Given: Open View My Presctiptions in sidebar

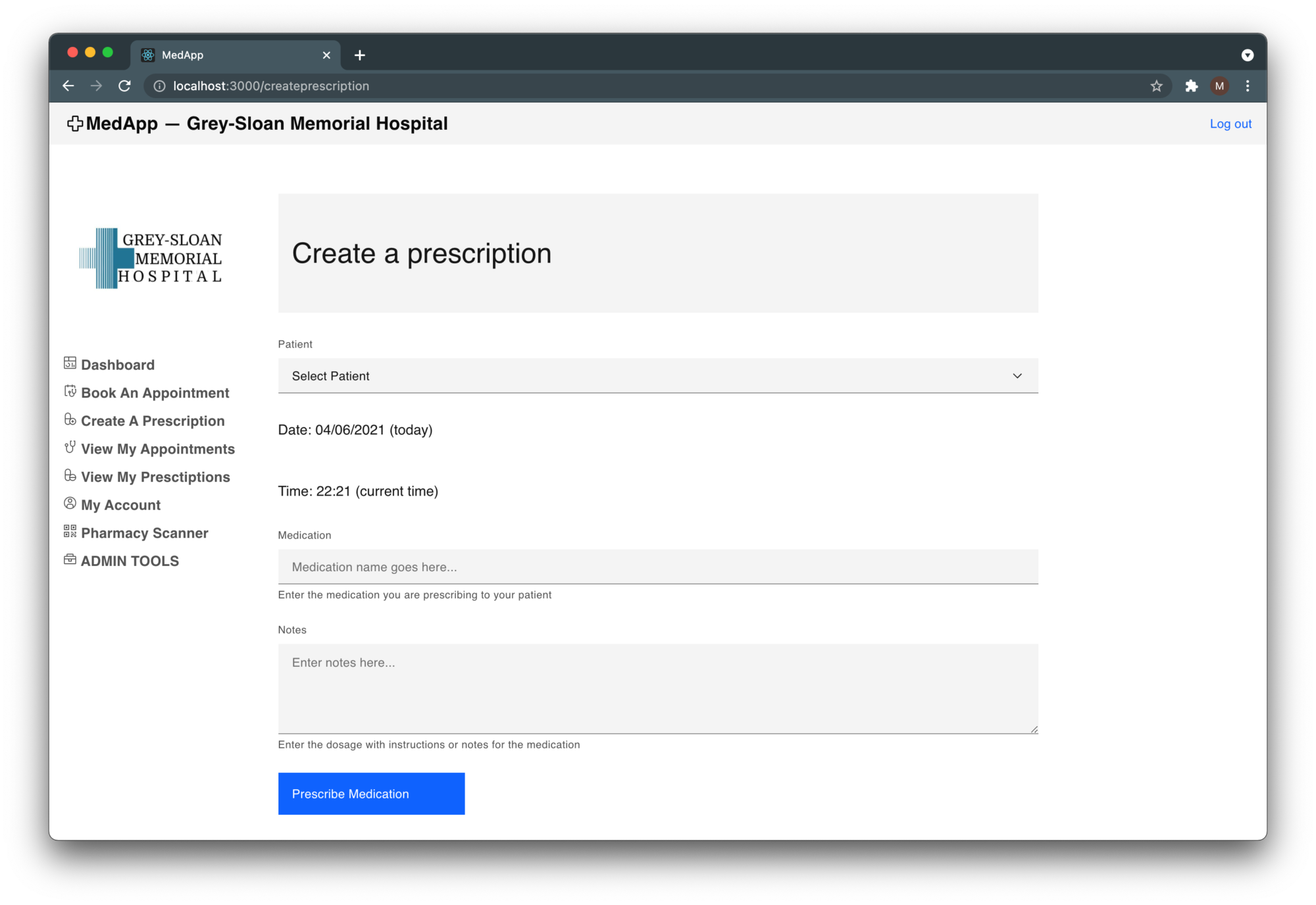Looking at the screenshot, I should pyautogui.click(x=155, y=477).
